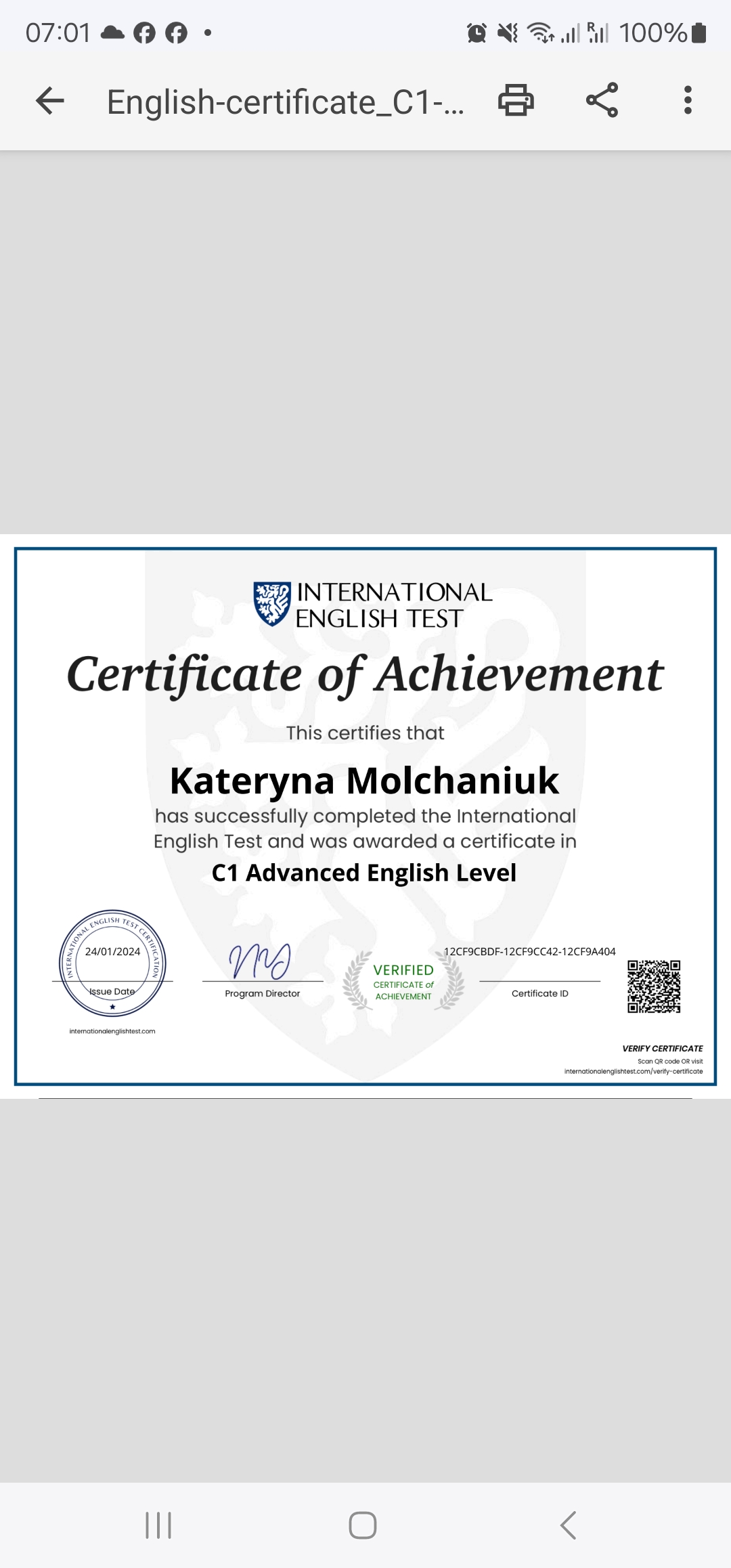Tap the 100% battery percentage
This screenshot has height=1568, width=731.
click(x=653, y=32)
